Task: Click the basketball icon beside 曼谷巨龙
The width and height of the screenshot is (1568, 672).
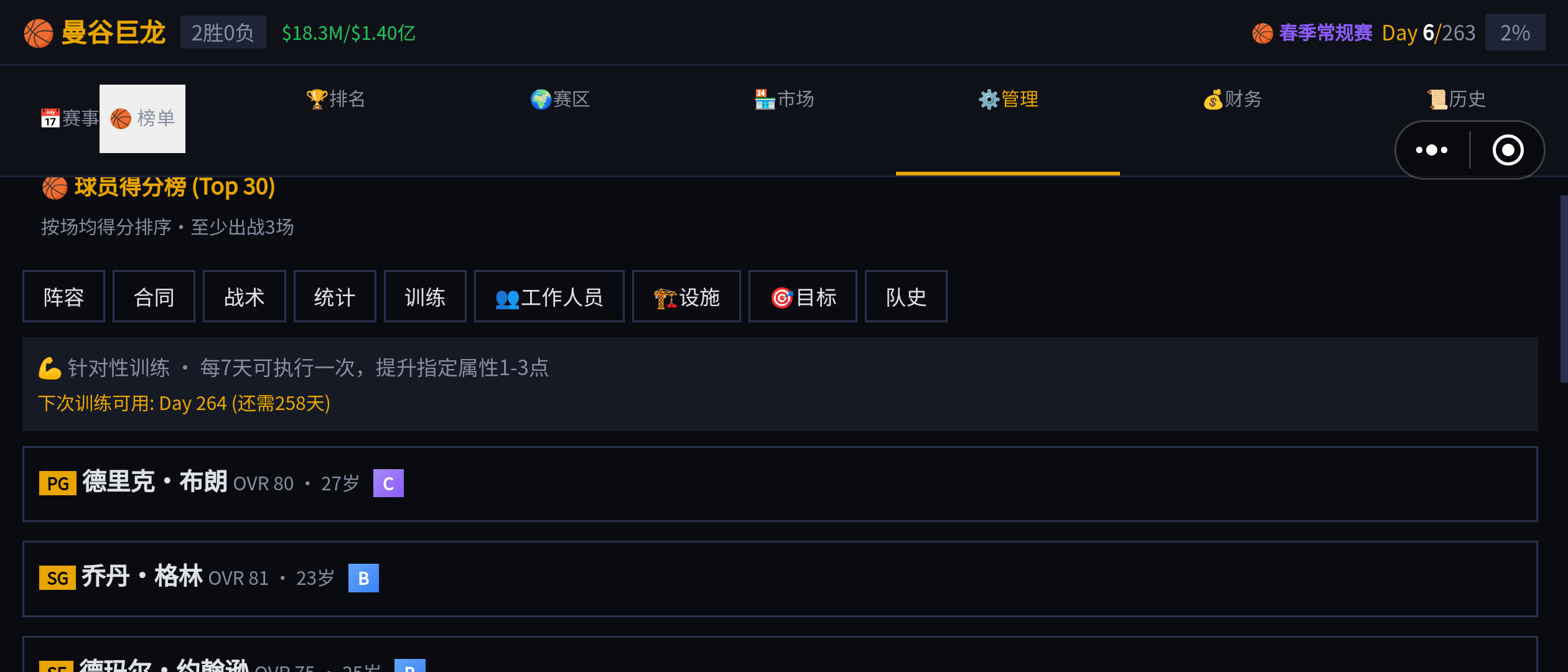Action: pyautogui.click(x=39, y=33)
